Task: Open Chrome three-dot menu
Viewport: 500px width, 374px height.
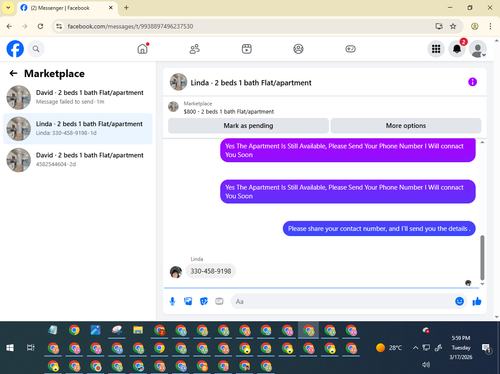Action: 490,26
